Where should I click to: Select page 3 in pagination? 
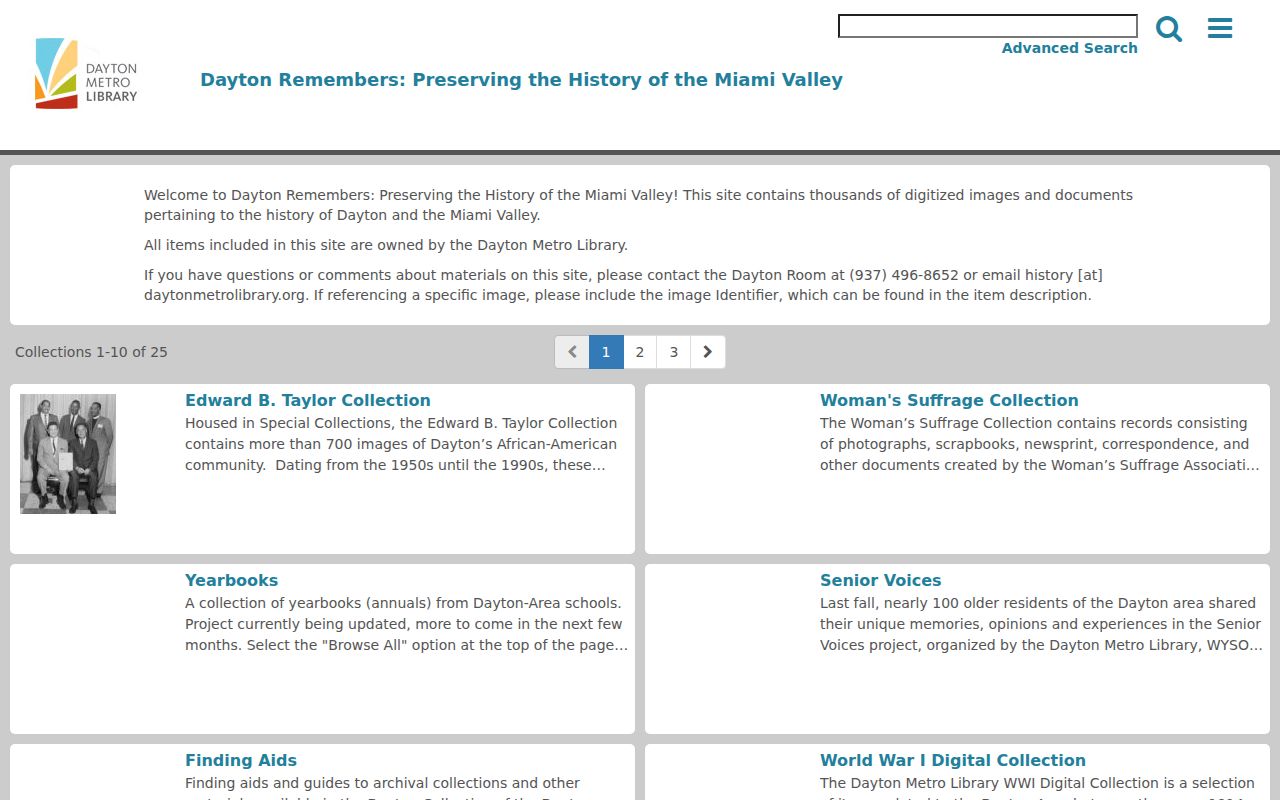point(674,352)
